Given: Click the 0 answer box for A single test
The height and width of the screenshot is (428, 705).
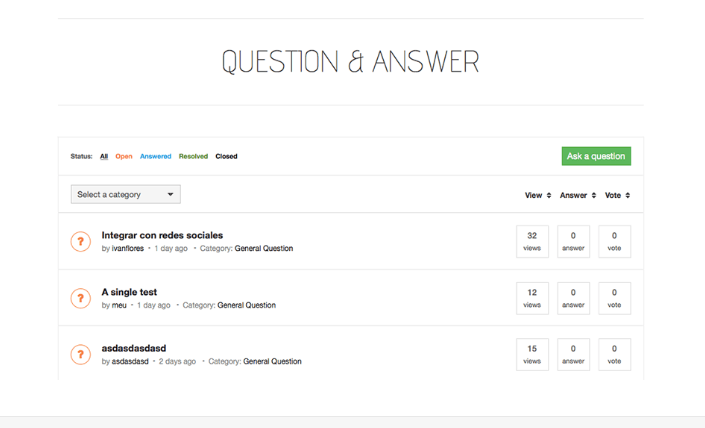Looking at the screenshot, I should pyautogui.click(x=573, y=299).
